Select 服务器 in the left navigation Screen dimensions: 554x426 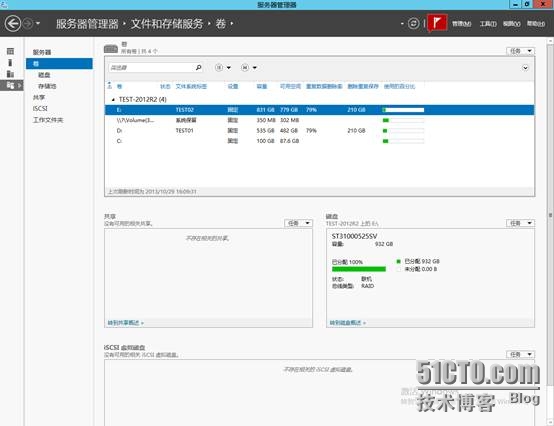pos(42,52)
